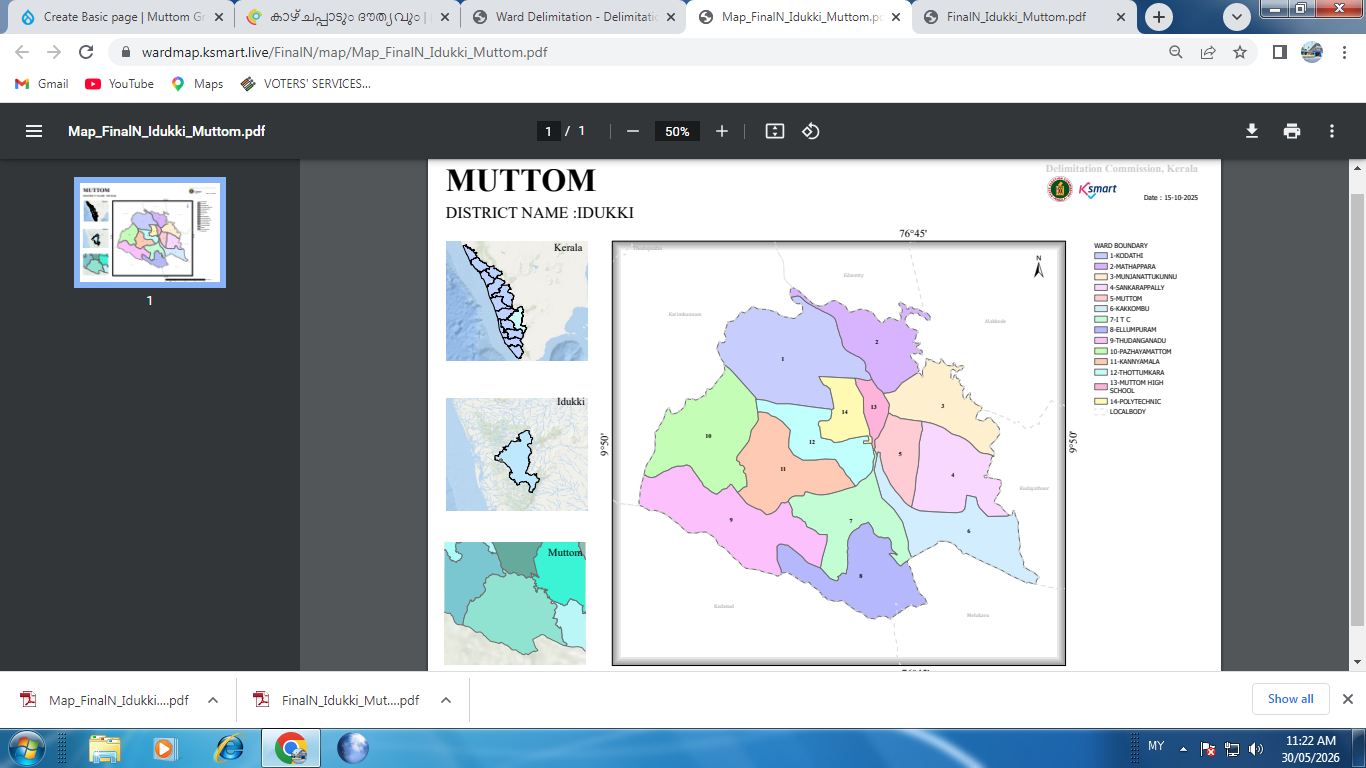Select the page 1 thumbnail
This screenshot has height=768, width=1366.
(x=150, y=232)
